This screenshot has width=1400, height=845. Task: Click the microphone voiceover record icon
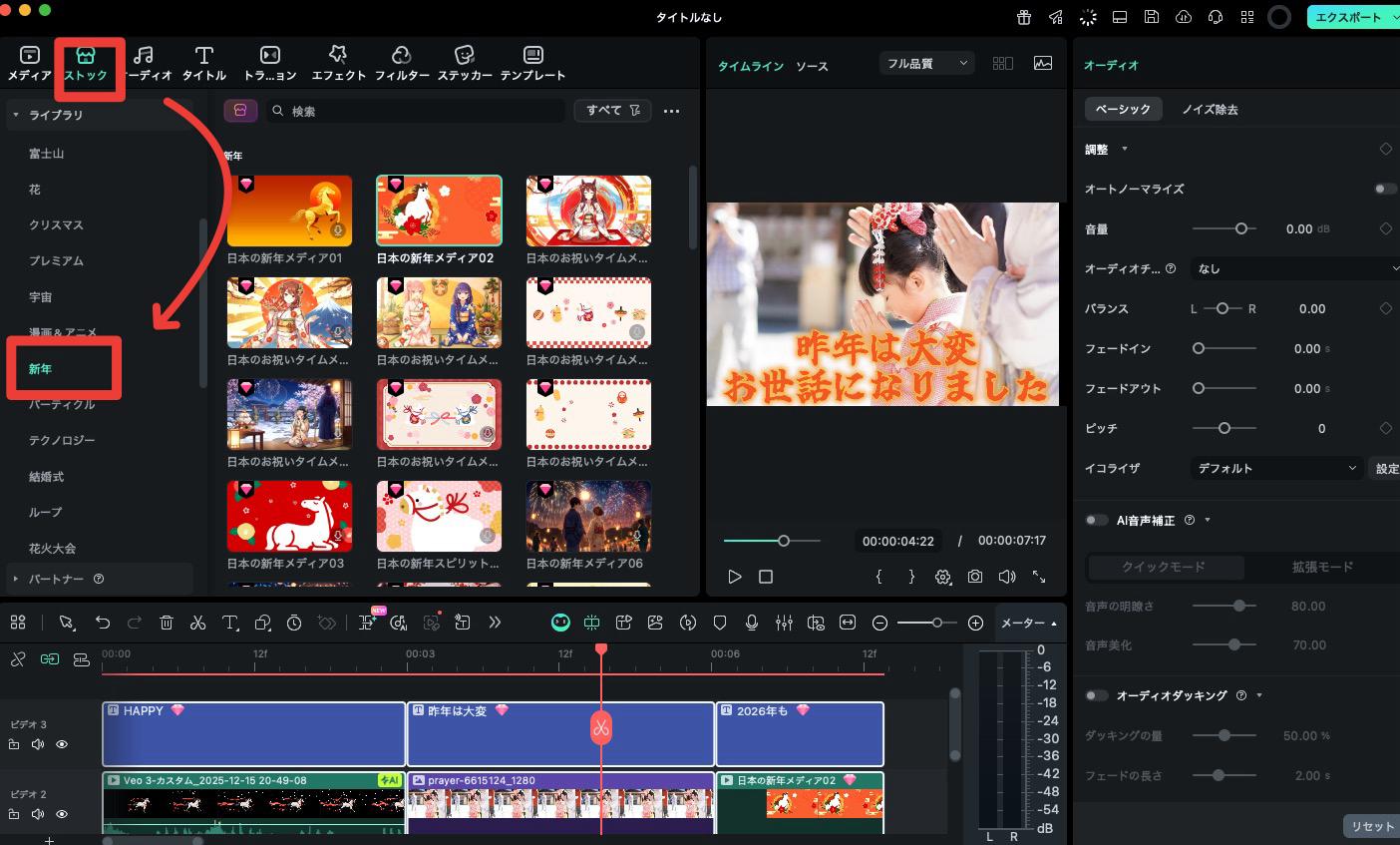coord(752,623)
